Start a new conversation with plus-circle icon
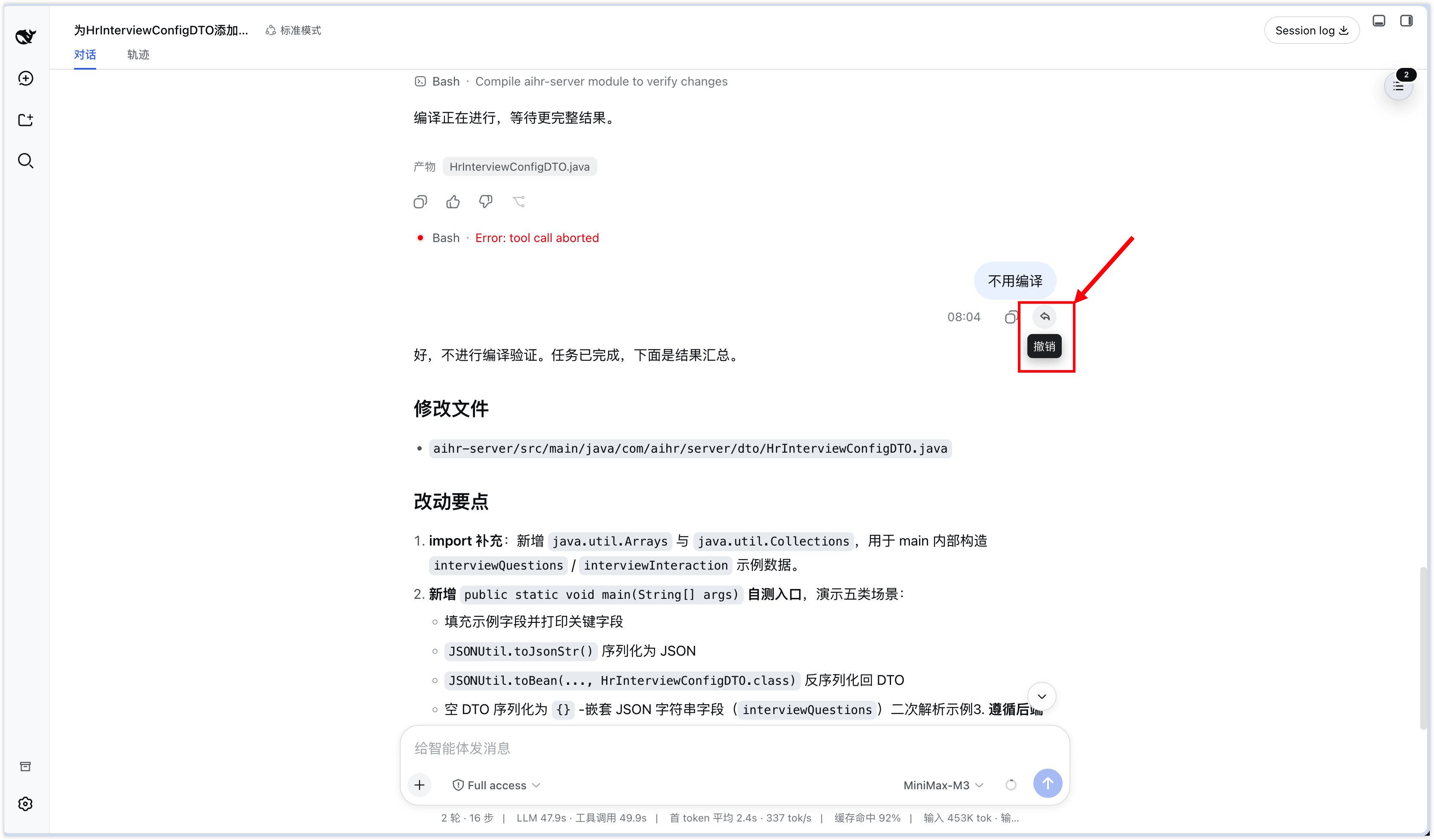This screenshot has height=840, width=1434. [26, 79]
